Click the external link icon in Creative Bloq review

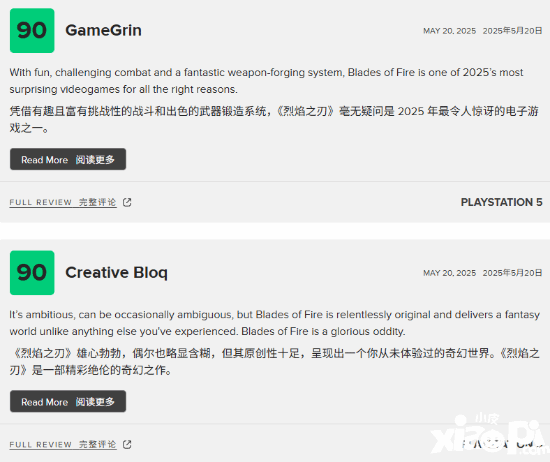tap(127, 444)
